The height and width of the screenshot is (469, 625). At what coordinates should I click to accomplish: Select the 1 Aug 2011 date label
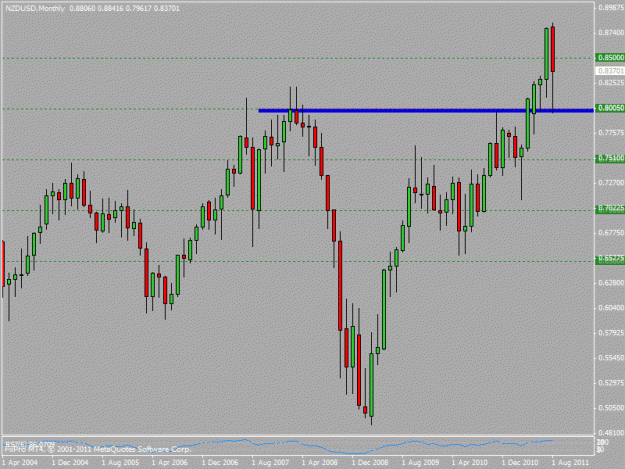point(570,463)
